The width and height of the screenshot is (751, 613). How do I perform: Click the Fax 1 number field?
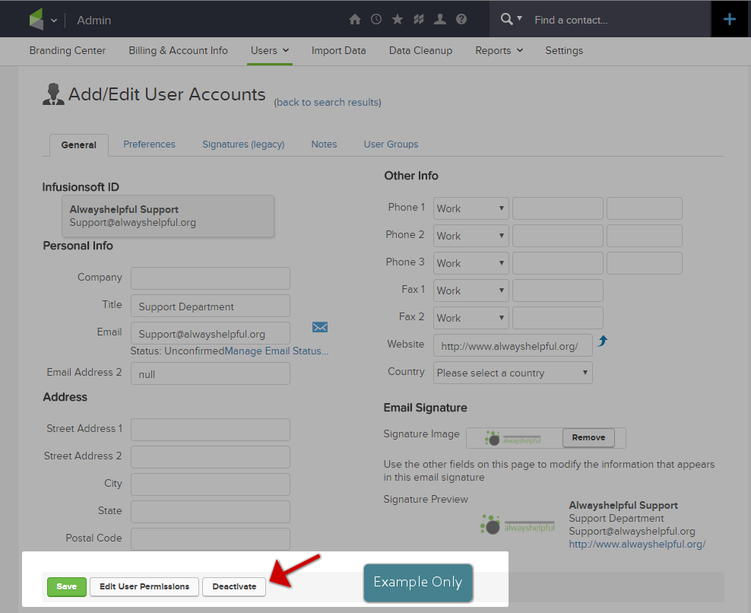click(558, 290)
